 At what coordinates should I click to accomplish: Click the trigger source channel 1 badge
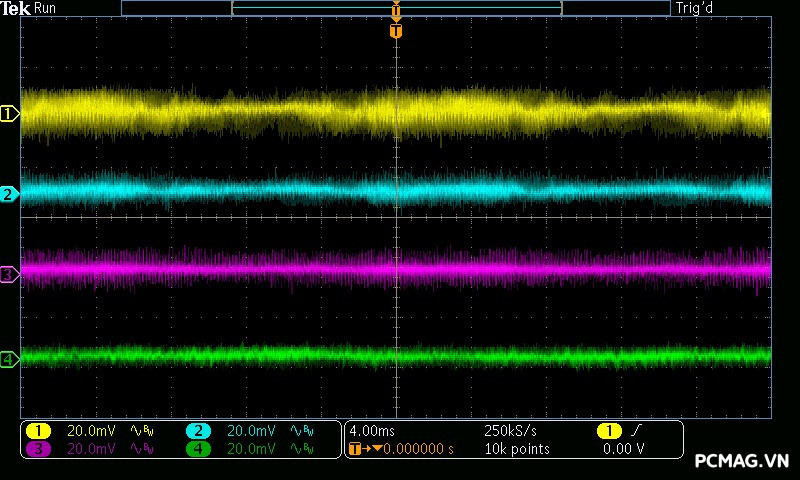(609, 431)
